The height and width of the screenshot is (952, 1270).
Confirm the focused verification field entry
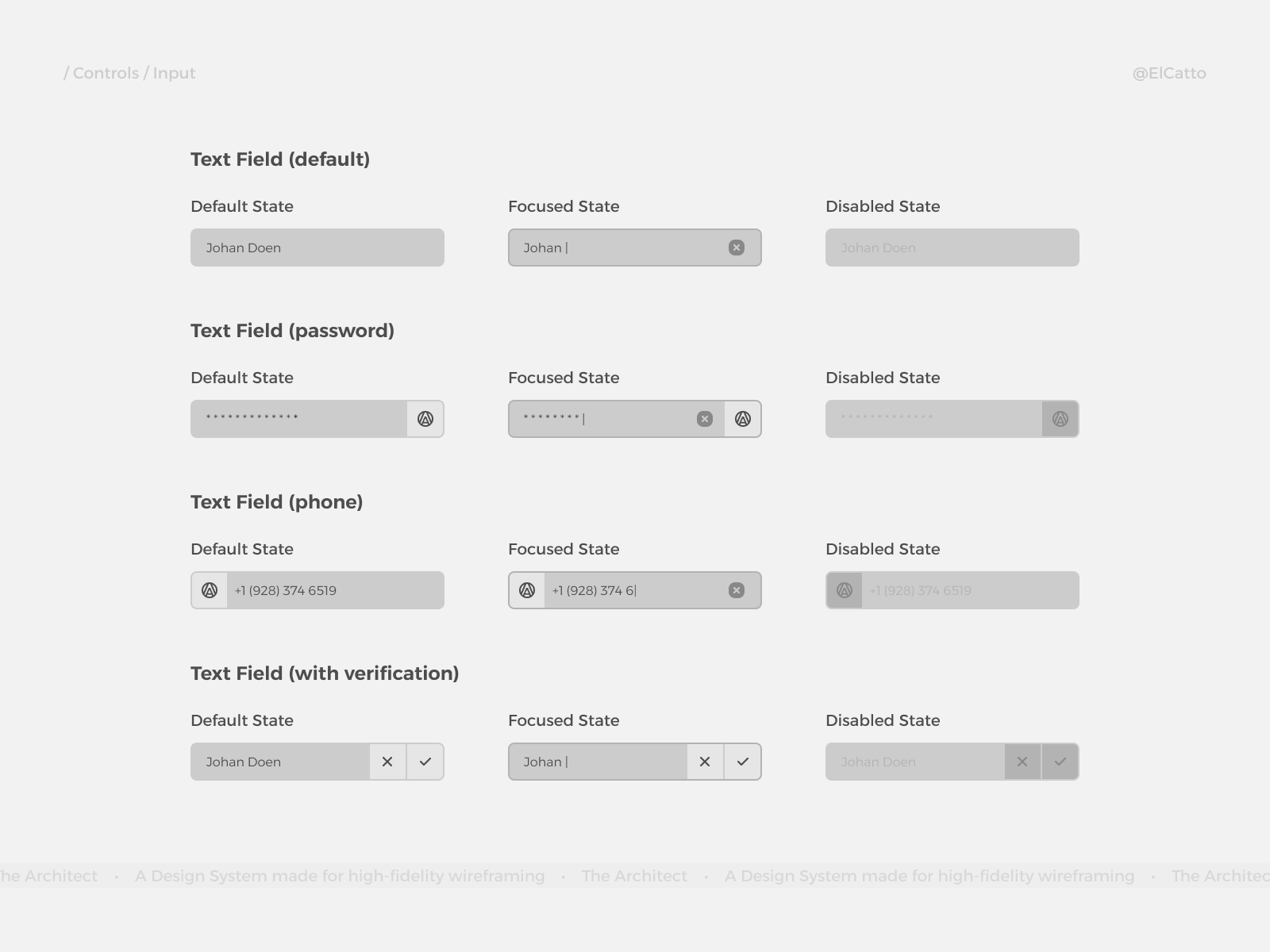[743, 762]
